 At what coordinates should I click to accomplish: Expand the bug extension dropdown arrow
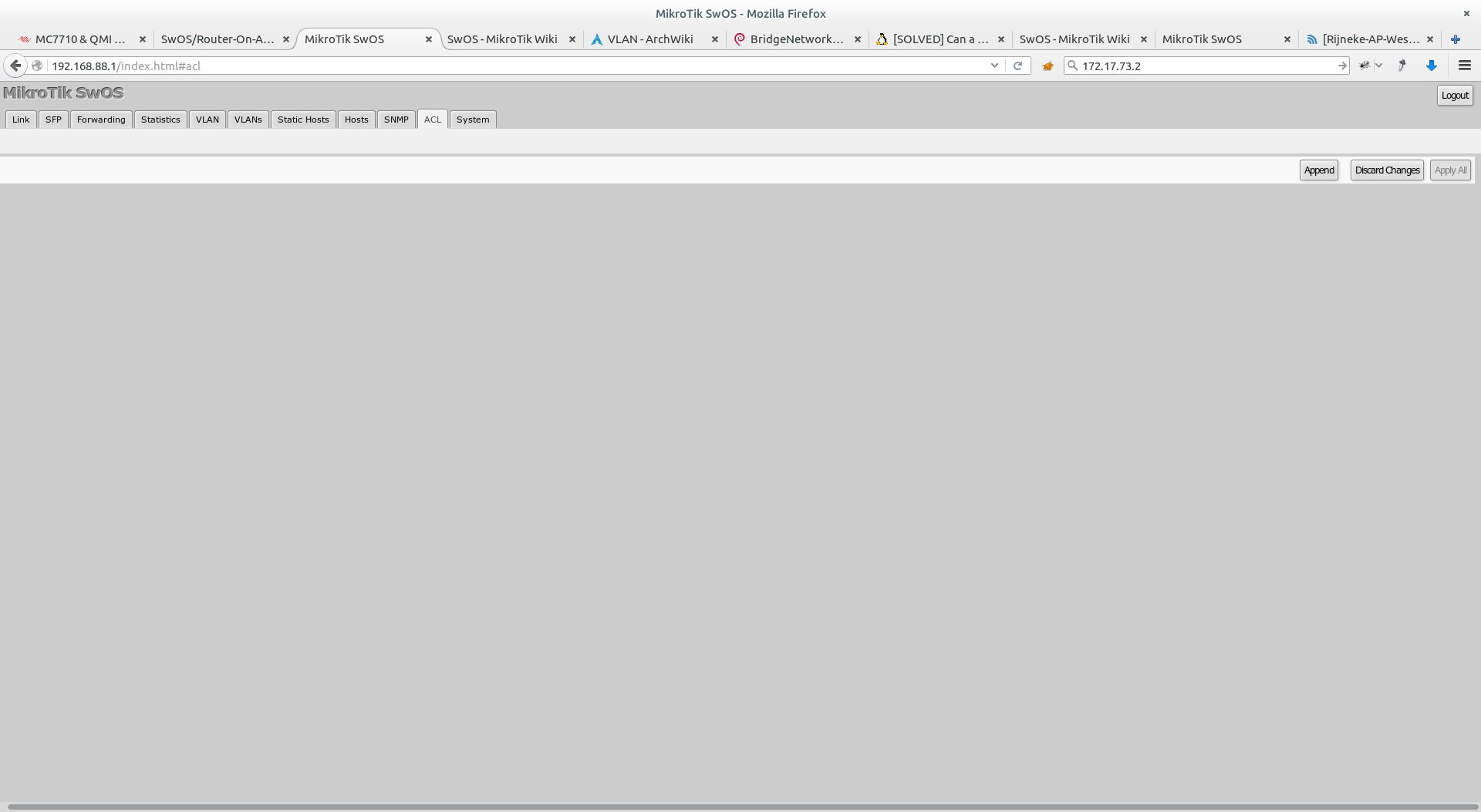point(1378,66)
